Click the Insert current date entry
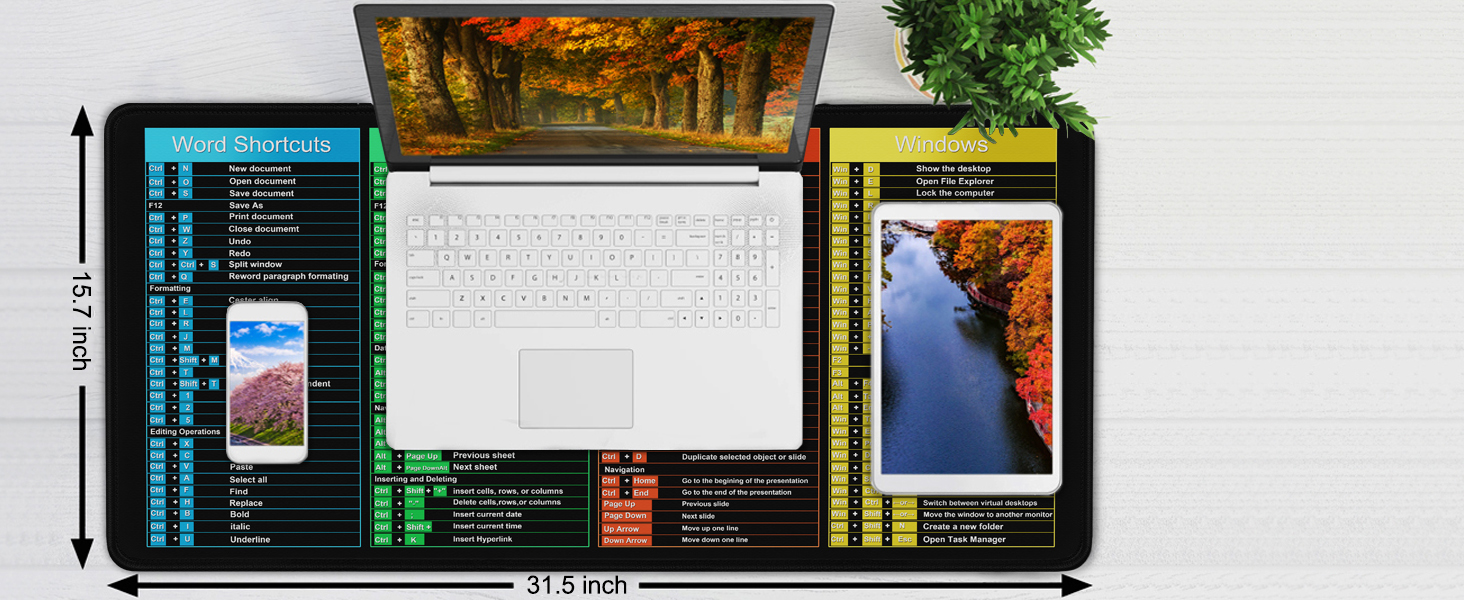 pyautogui.click(x=487, y=515)
